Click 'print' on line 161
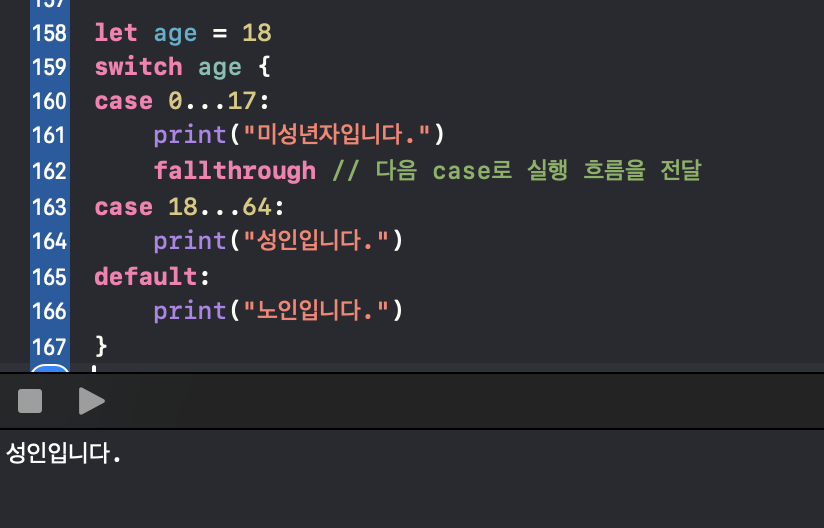The width and height of the screenshot is (824, 528). pyautogui.click(x=190, y=136)
